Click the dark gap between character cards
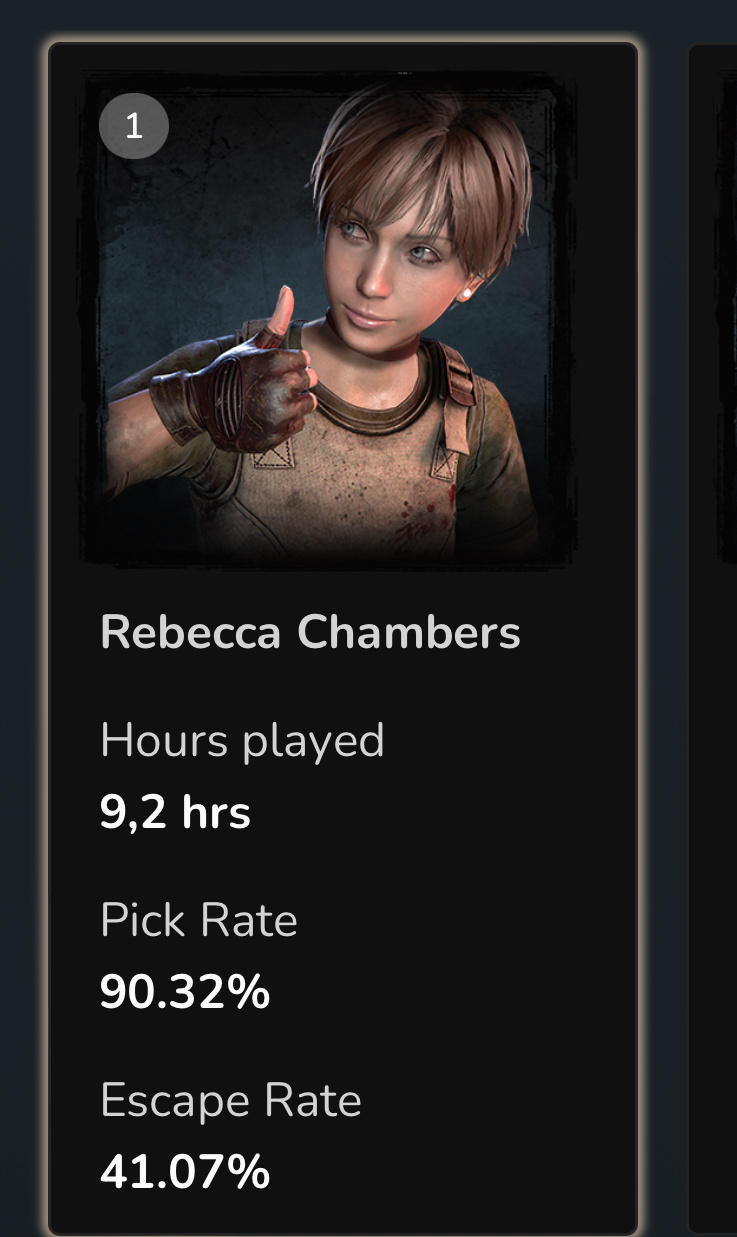 663,638
